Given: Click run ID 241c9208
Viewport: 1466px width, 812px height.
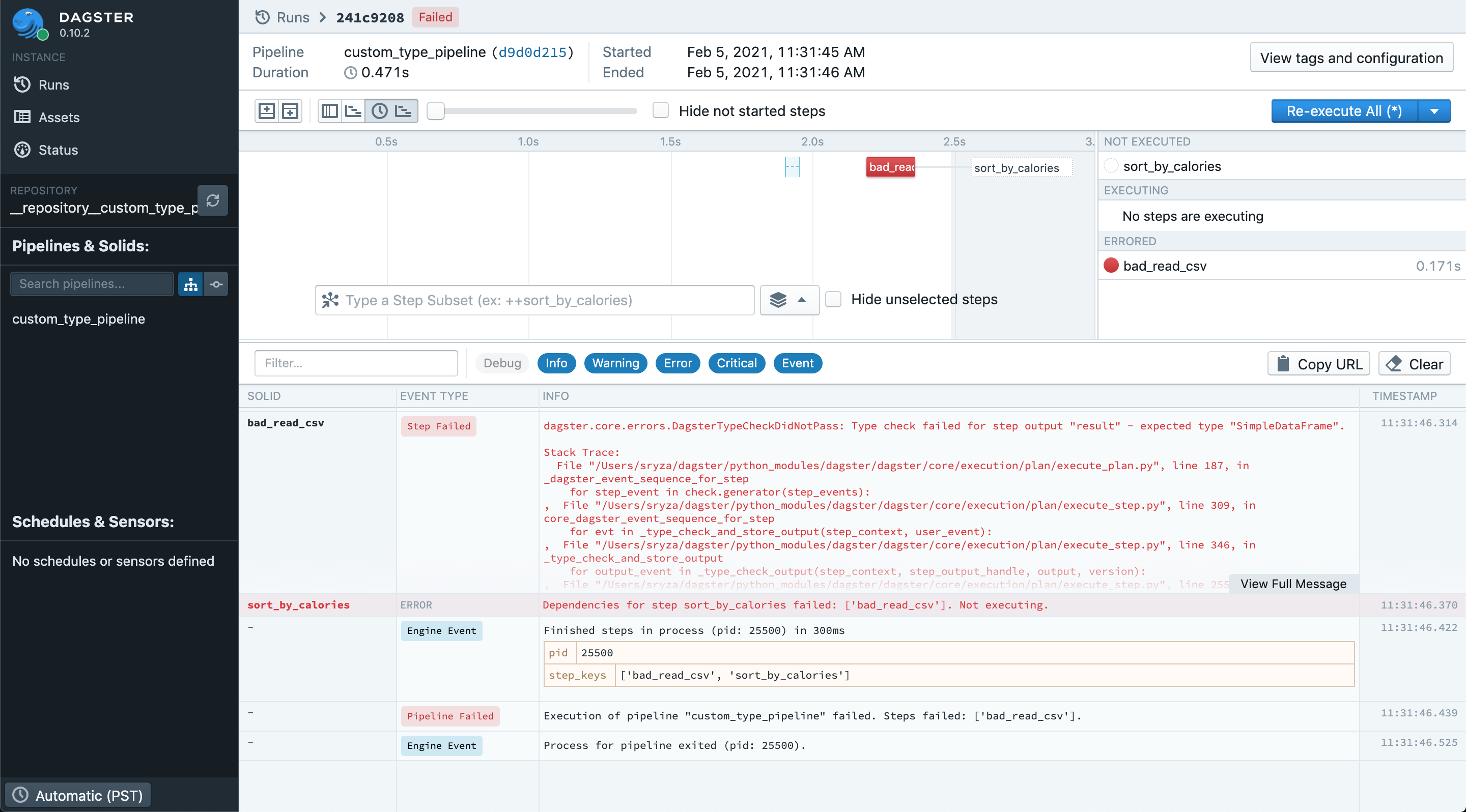Looking at the screenshot, I should point(370,17).
